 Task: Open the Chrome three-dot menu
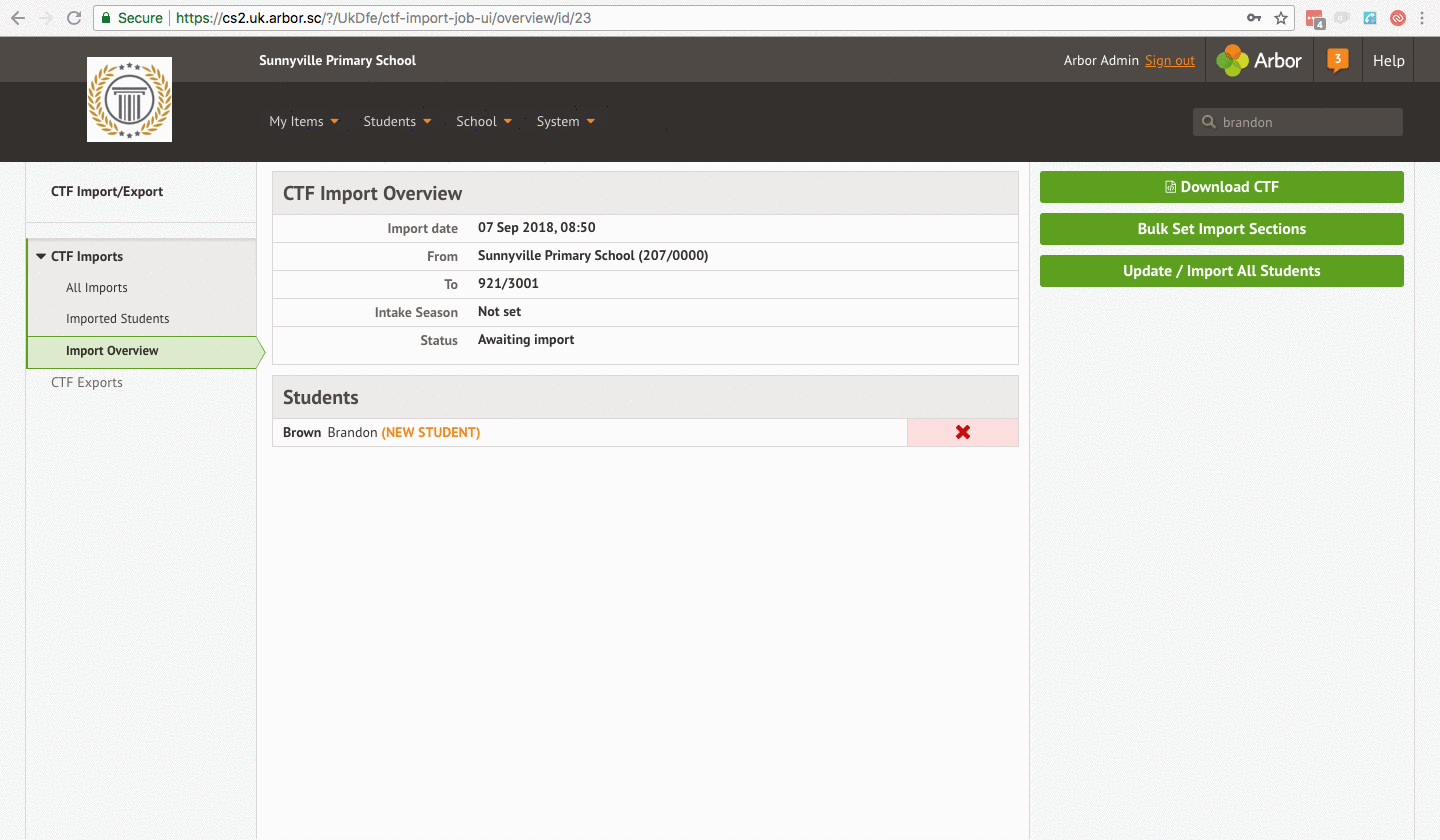pyautogui.click(x=1422, y=18)
